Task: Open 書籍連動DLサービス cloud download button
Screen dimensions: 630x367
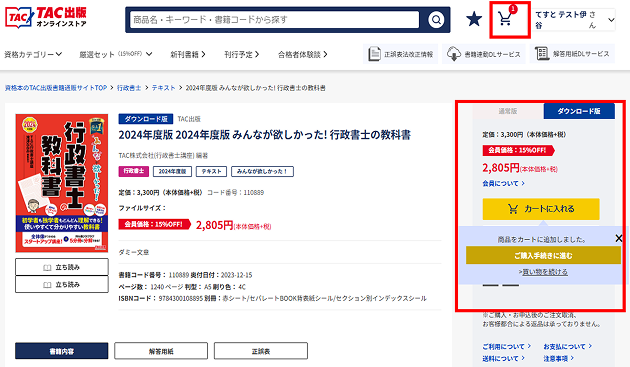Action: 484,54
